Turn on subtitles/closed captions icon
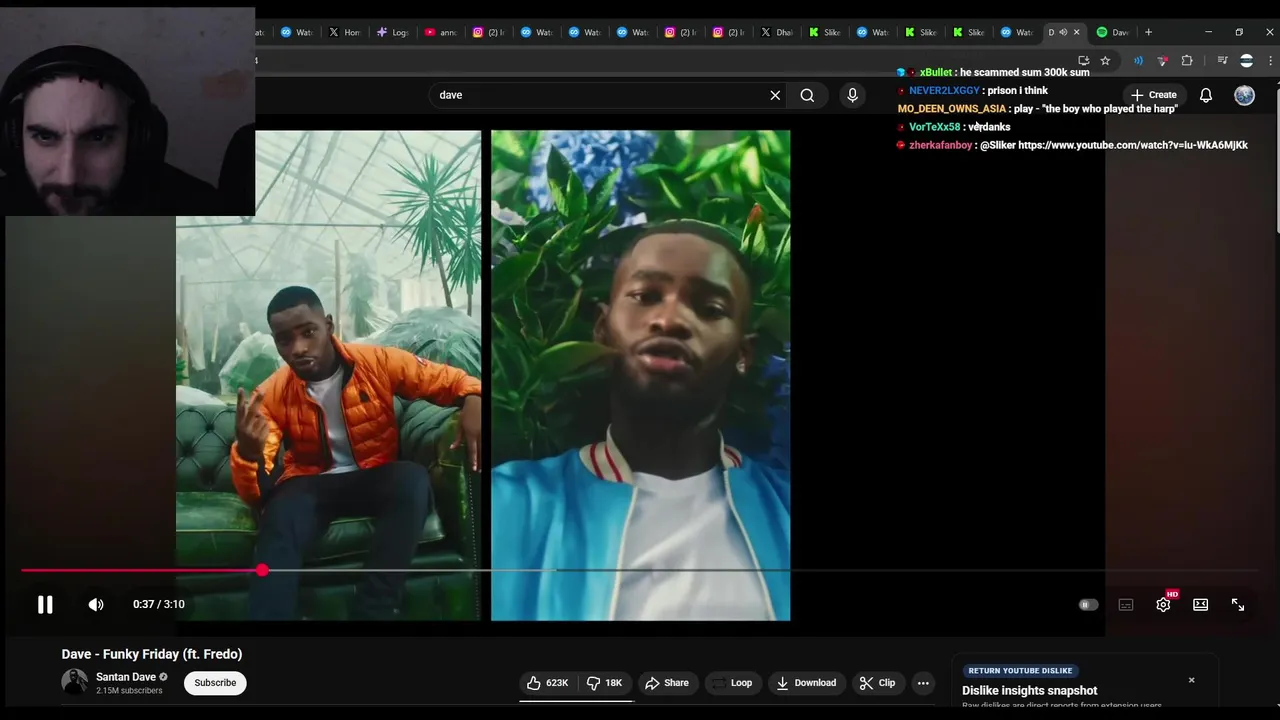This screenshot has width=1280, height=720. [1126, 604]
